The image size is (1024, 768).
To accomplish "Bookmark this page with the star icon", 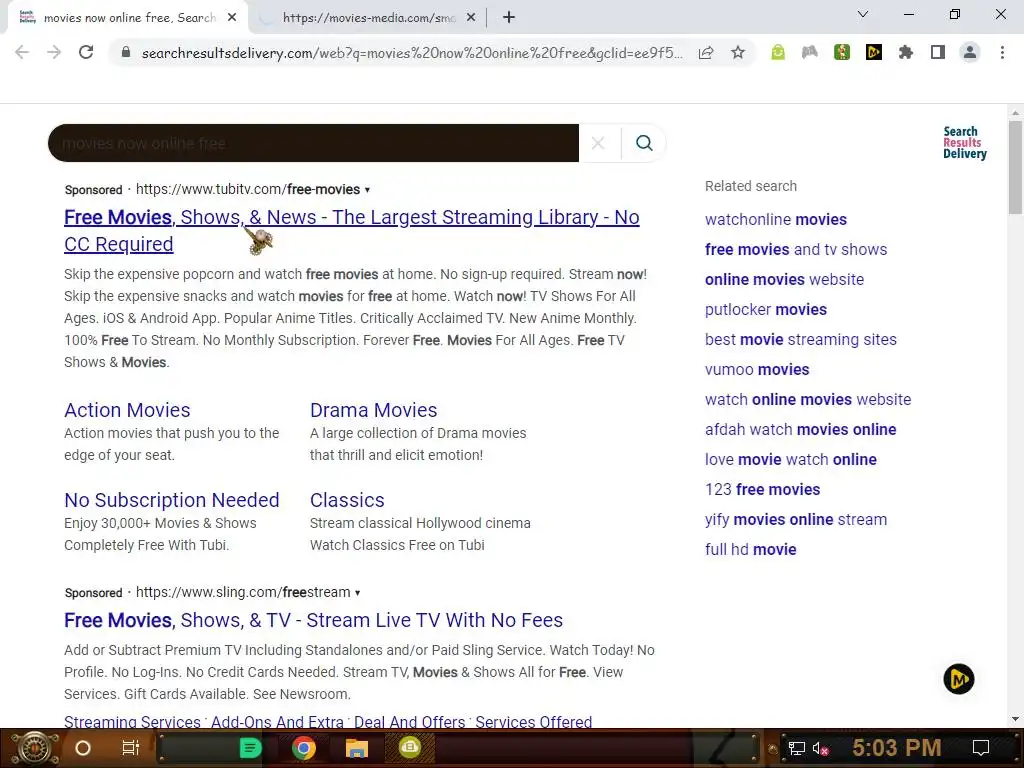I will point(738,52).
